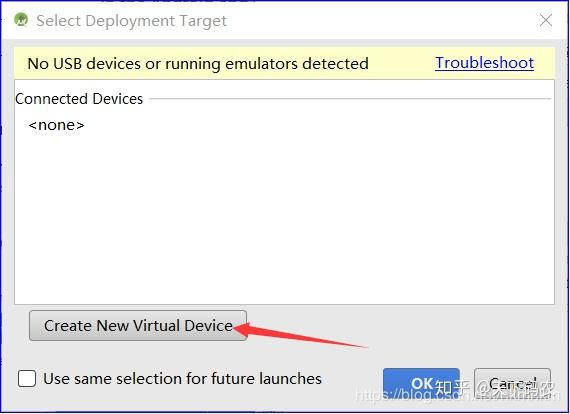The height and width of the screenshot is (414, 570).
Task: Click Create New Virtual Device button
Action: tap(138, 325)
